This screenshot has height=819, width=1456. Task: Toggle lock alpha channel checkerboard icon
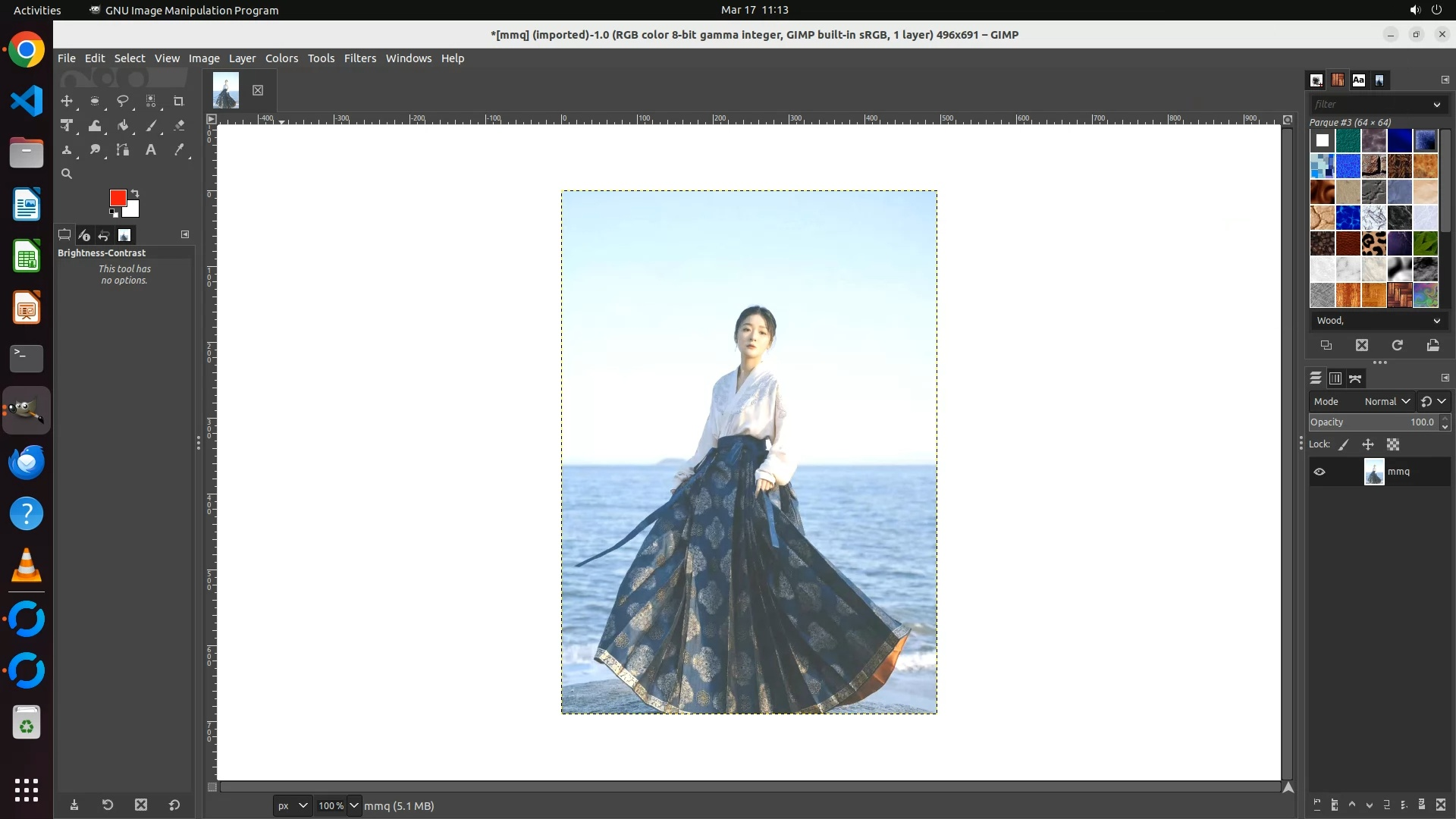click(x=1393, y=445)
